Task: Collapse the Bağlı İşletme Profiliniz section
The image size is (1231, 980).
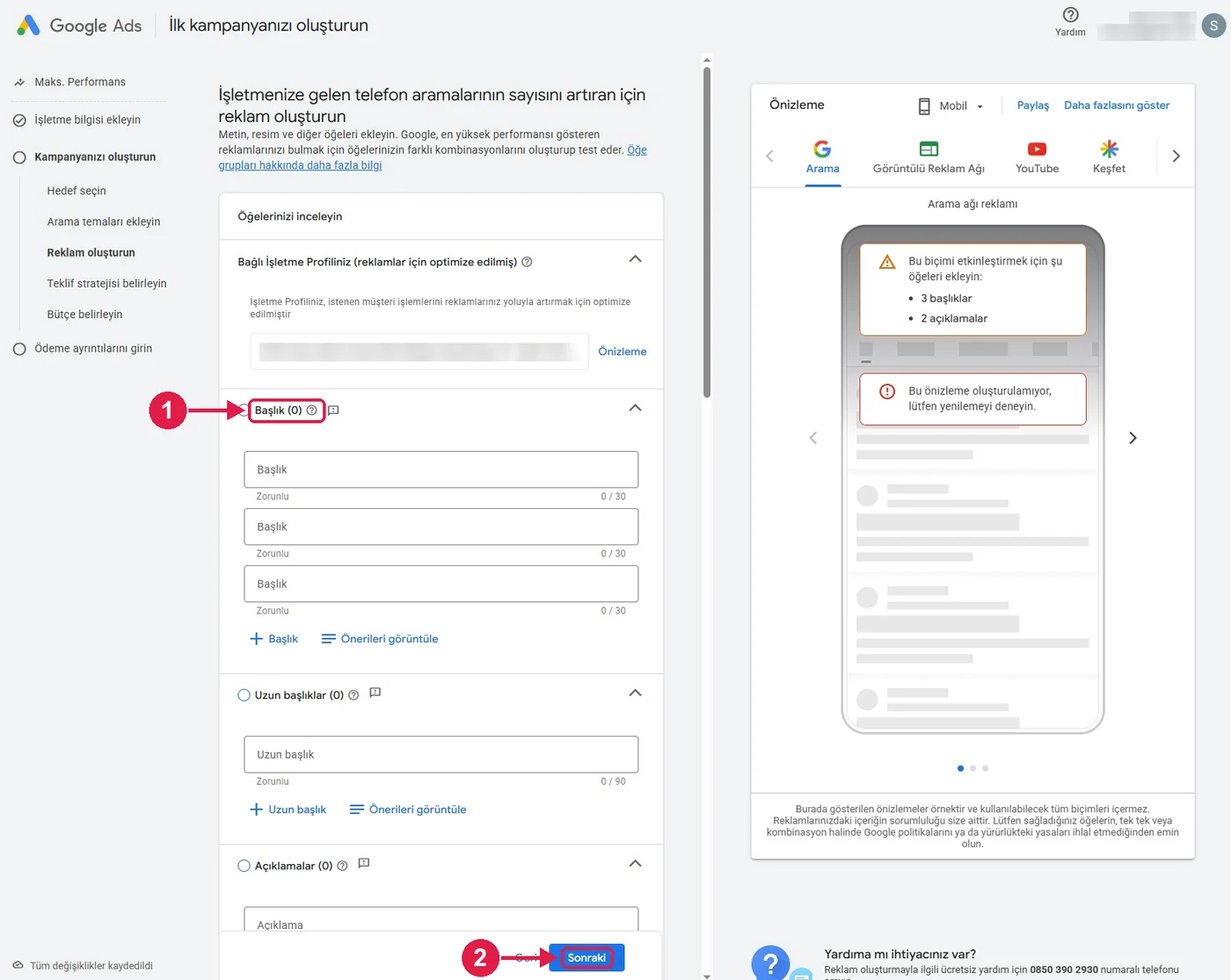Action: point(636,259)
